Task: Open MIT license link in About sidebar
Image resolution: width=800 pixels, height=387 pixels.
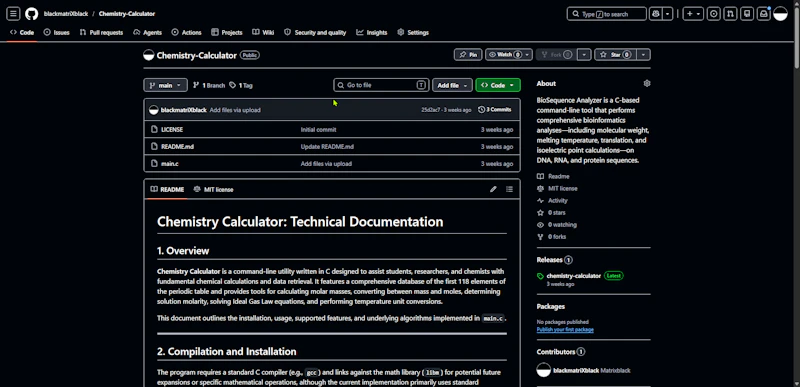Action: 558,188
